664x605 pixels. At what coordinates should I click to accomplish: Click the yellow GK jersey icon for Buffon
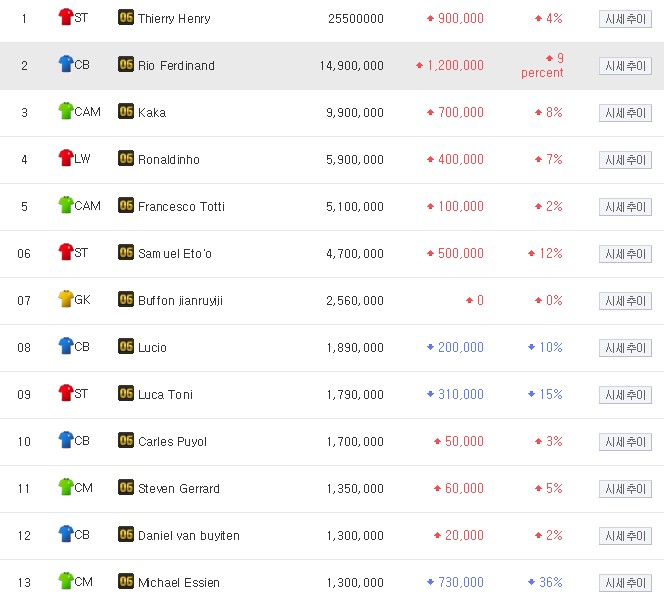click(66, 300)
